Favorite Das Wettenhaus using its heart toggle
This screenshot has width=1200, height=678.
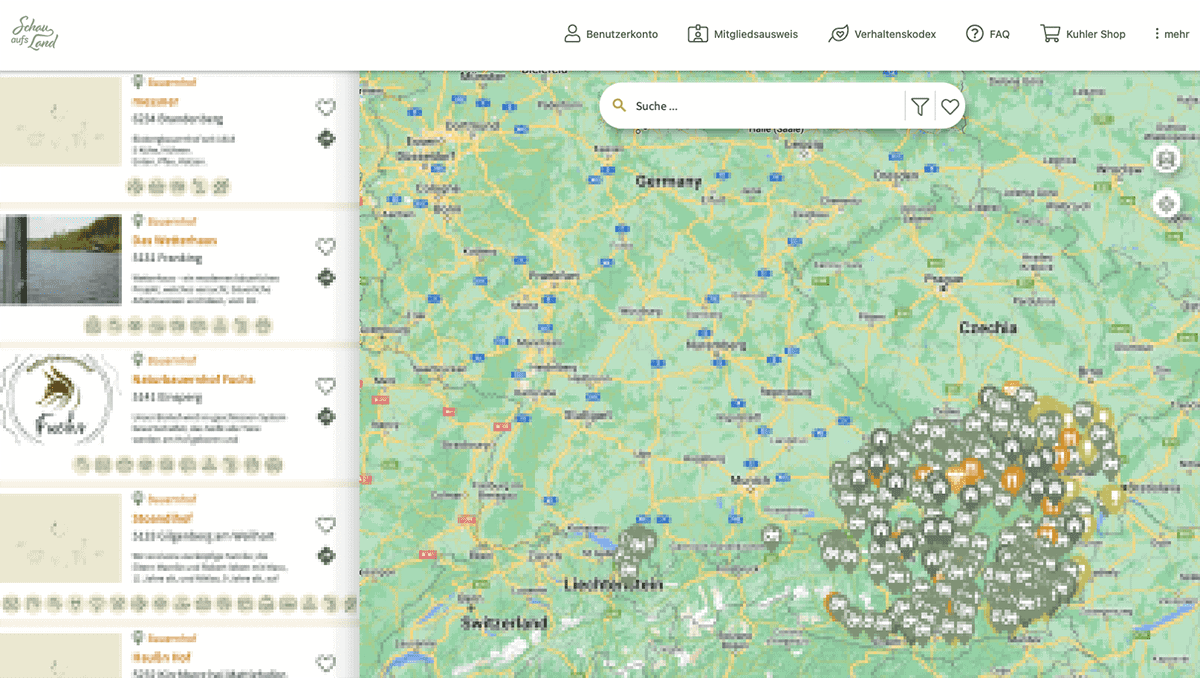click(x=326, y=245)
